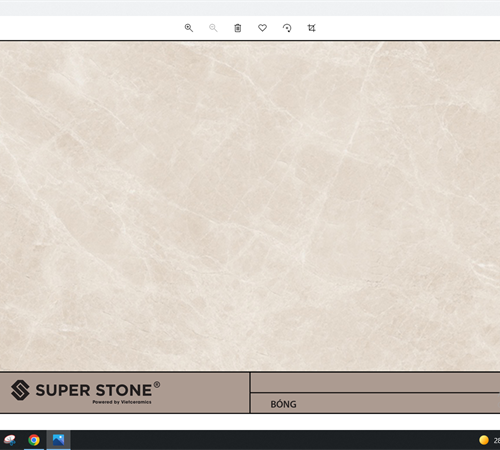500x450 pixels.
Task: Click the grayed-out zoom out magnifier
Action: (x=213, y=28)
